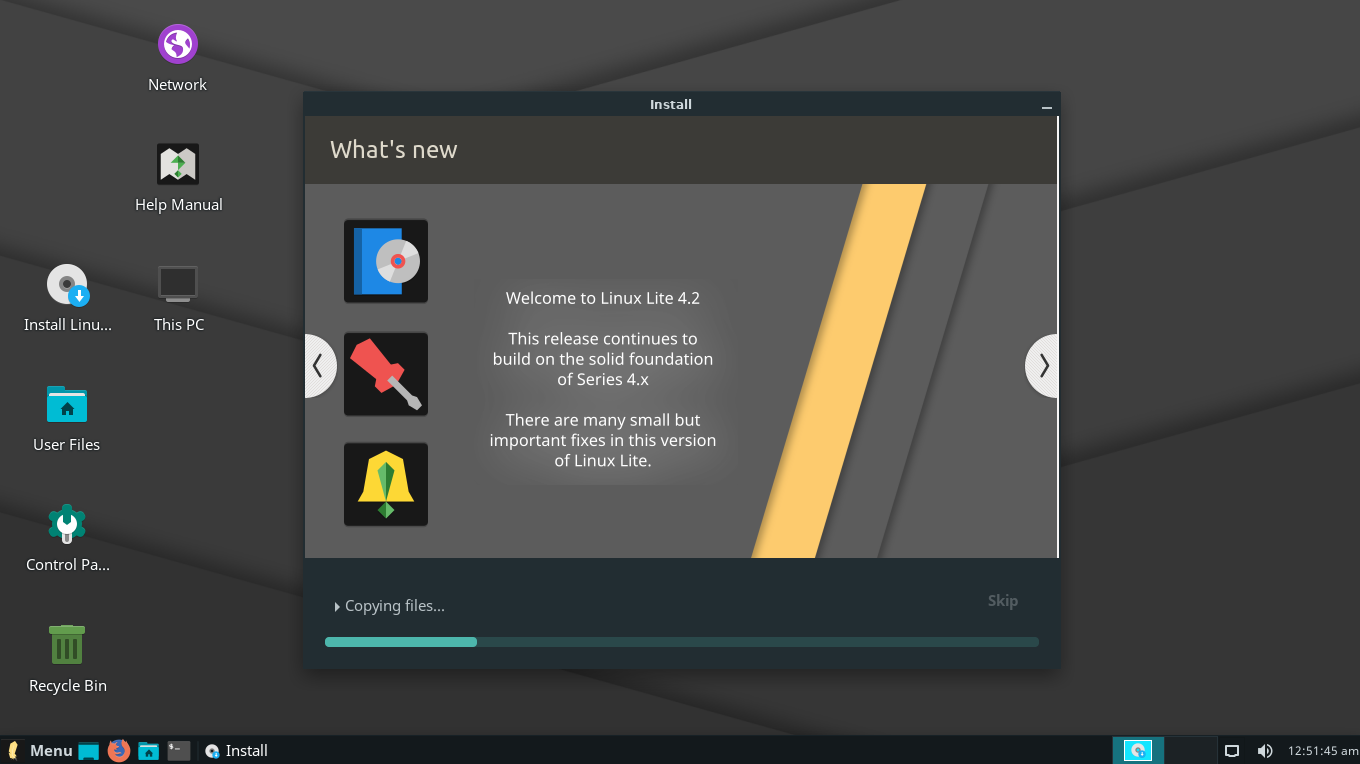Open the Network desktop icon

(177, 45)
